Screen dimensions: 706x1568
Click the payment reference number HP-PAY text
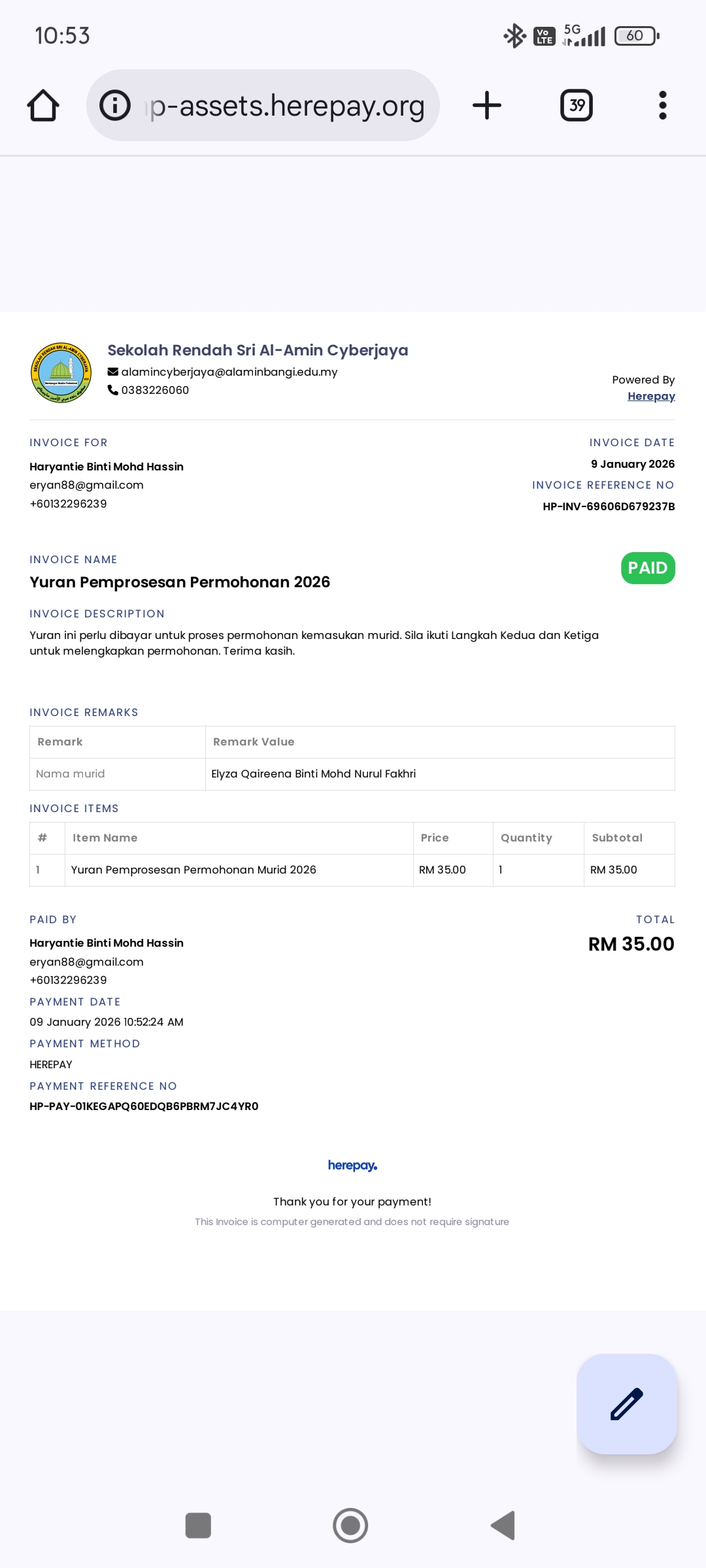(x=144, y=1106)
